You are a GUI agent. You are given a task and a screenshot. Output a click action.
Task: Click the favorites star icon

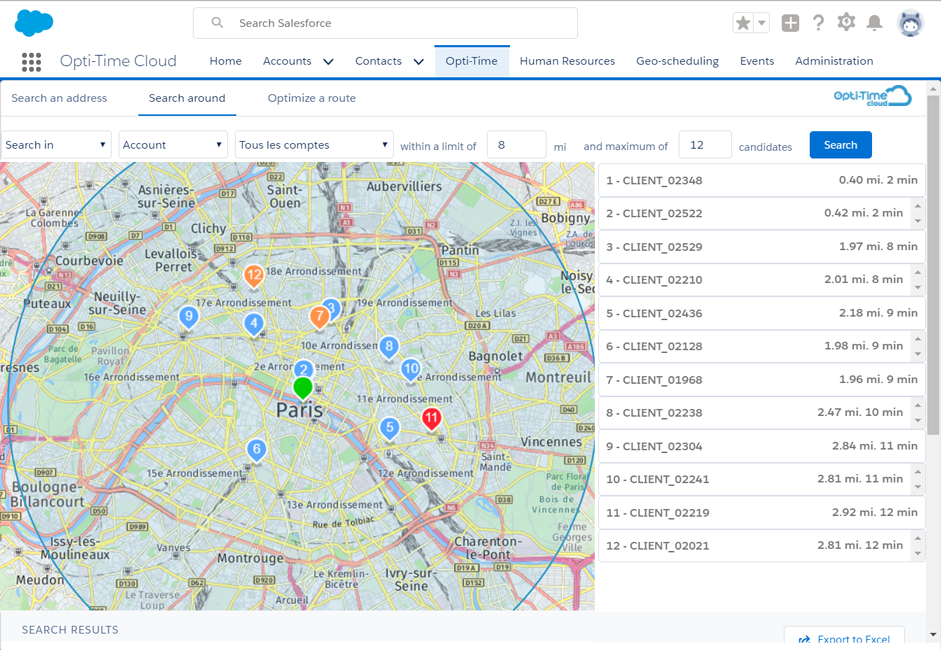pos(744,20)
